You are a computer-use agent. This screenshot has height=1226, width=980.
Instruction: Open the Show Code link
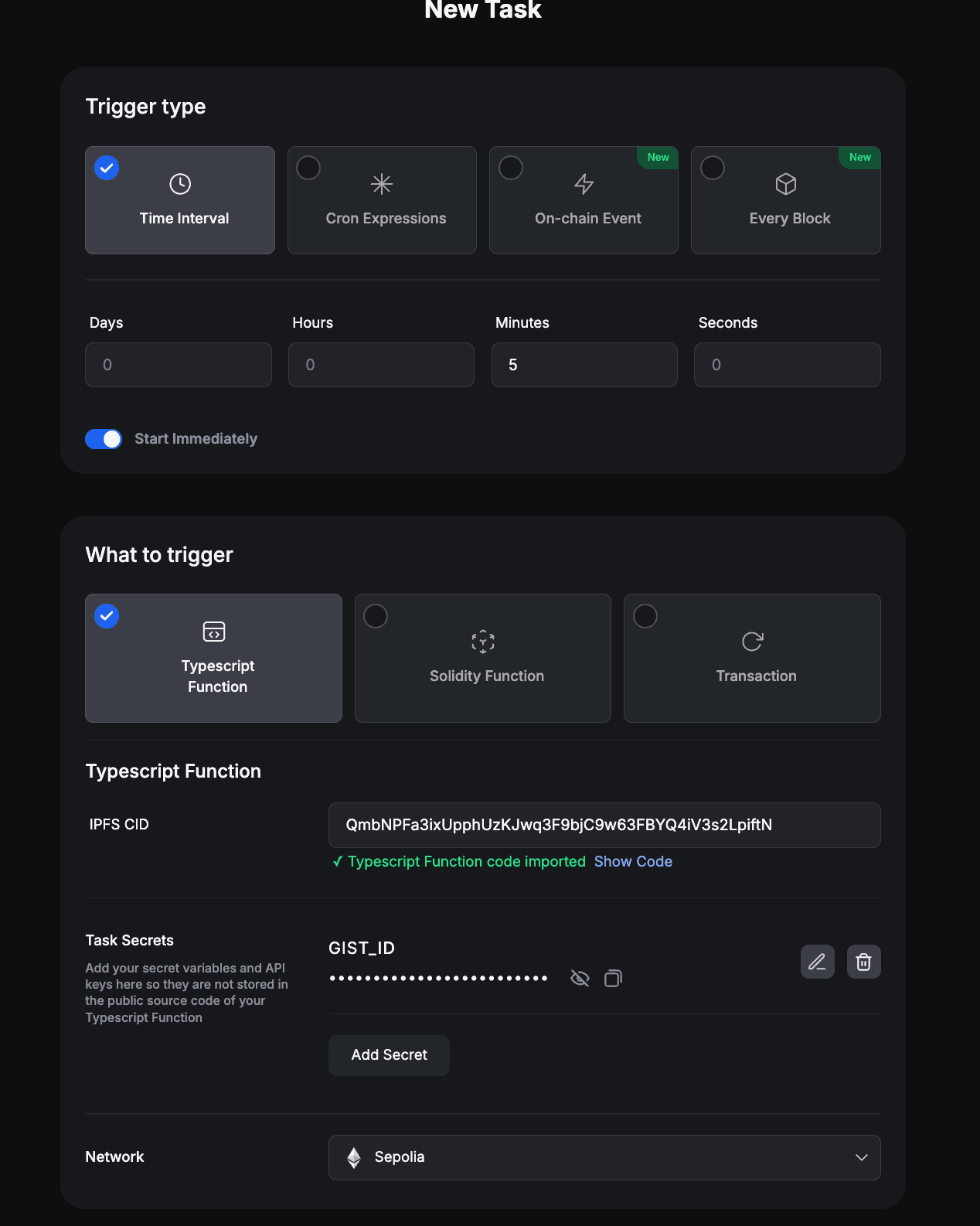click(633, 861)
